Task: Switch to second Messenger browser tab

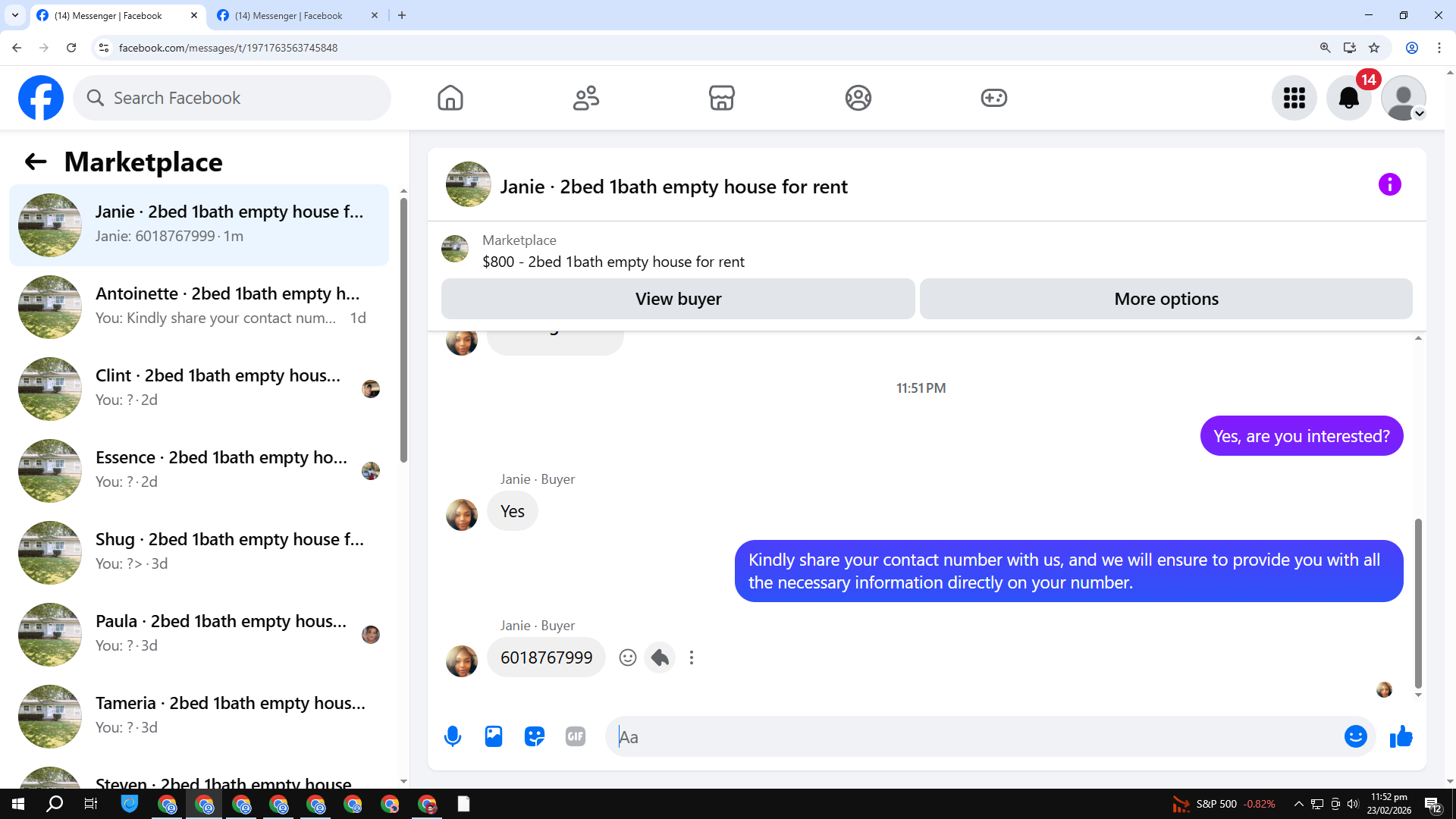Action: coord(288,15)
